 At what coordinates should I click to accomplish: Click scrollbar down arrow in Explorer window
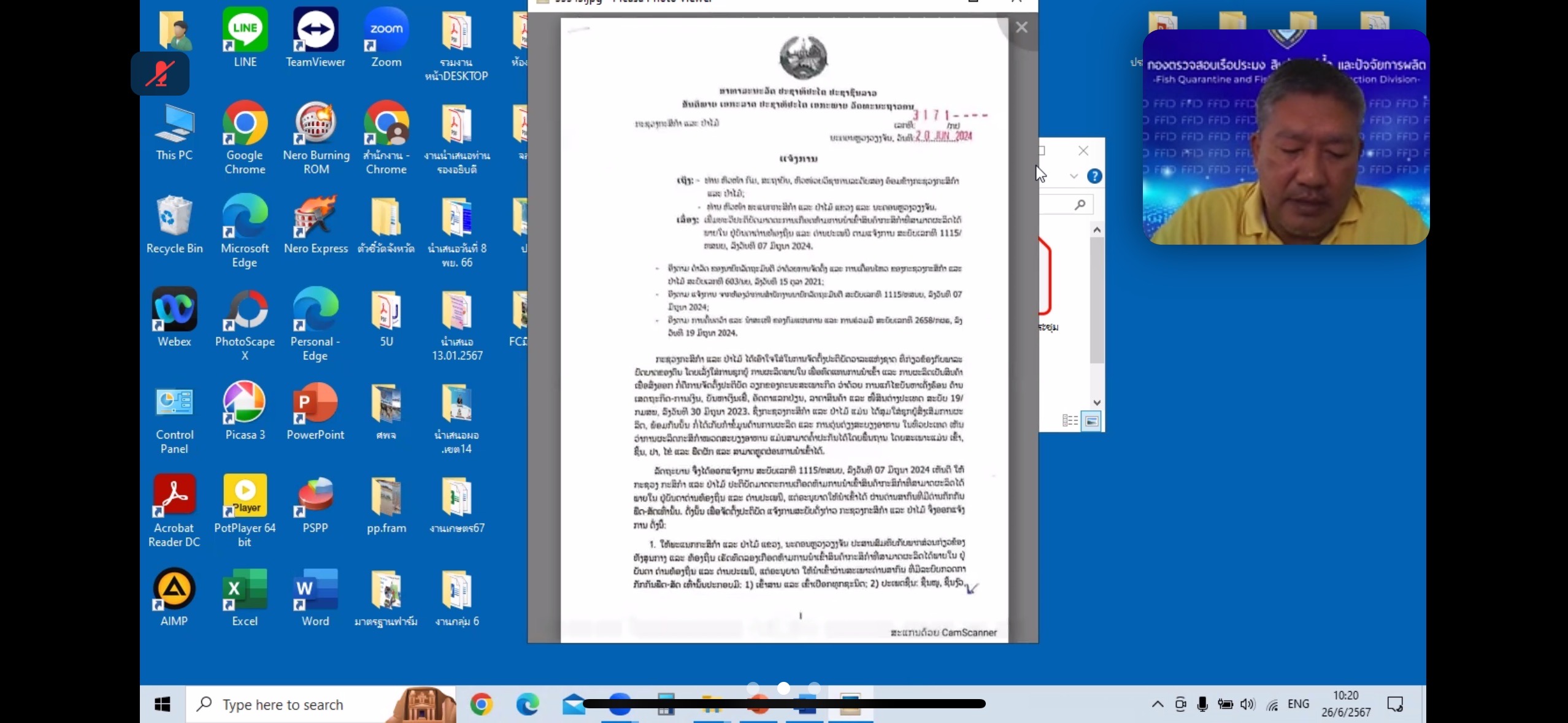(1097, 403)
